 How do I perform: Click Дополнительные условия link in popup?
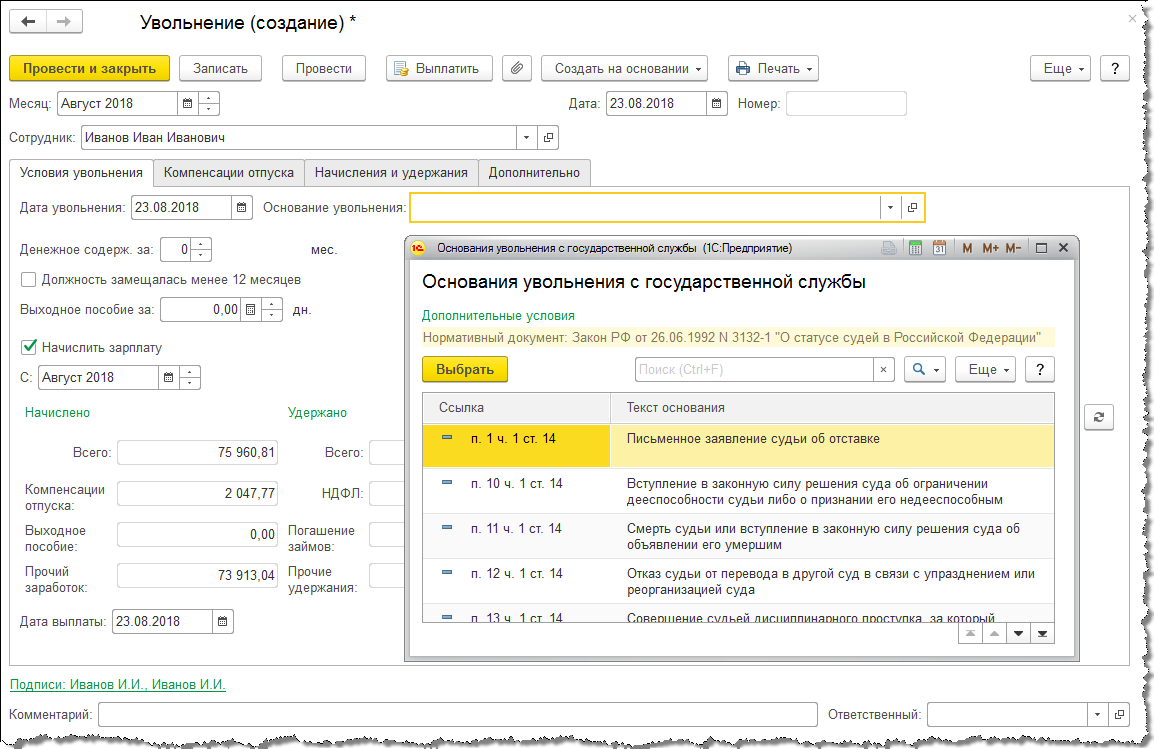pos(498,316)
